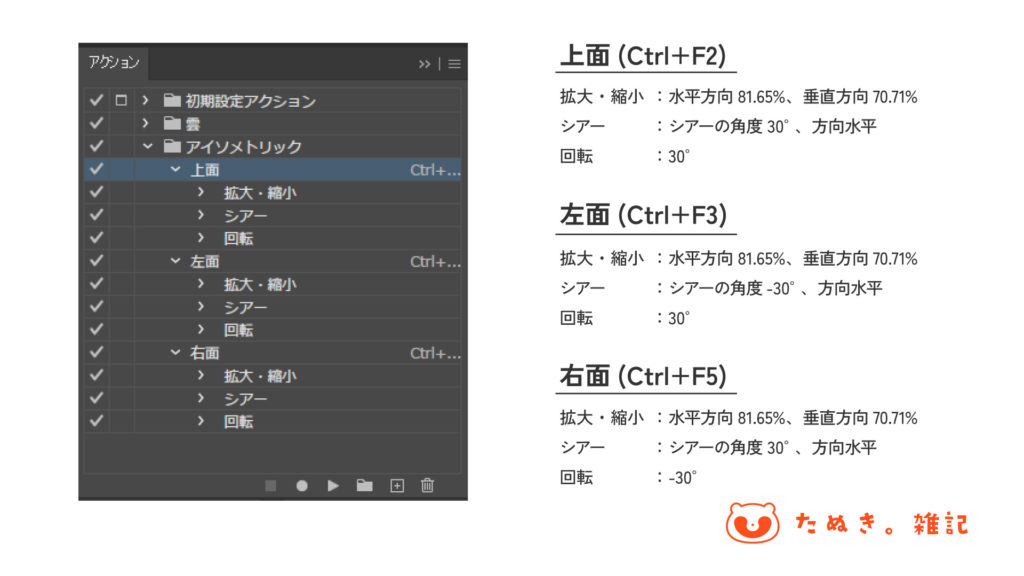Collapse the 左面 action steps
Screen dimensions: 1024x576
click(174, 262)
